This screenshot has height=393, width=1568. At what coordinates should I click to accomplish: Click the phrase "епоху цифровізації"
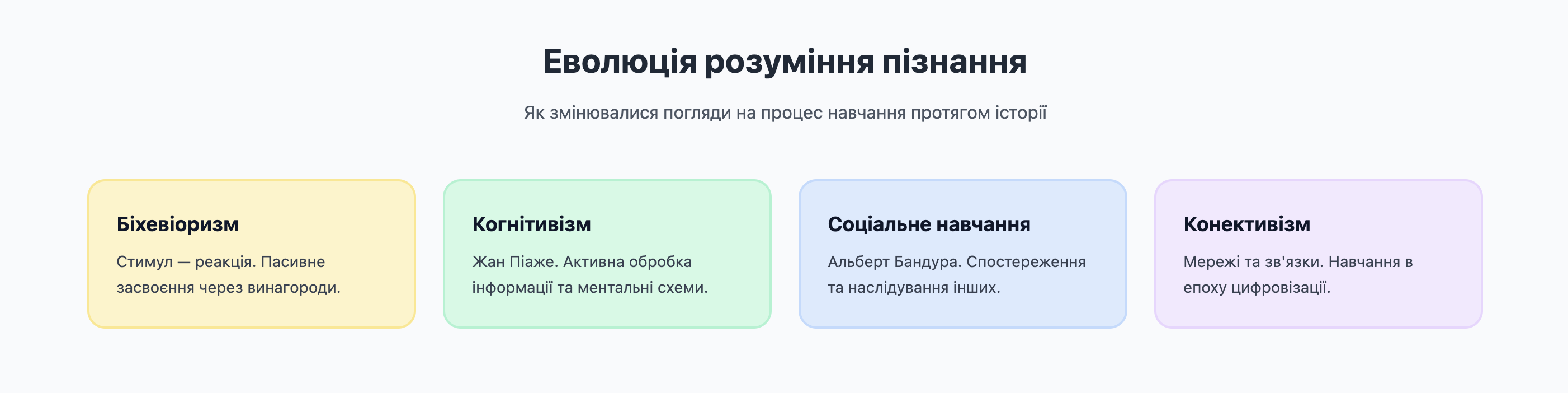[x=1257, y=288]
